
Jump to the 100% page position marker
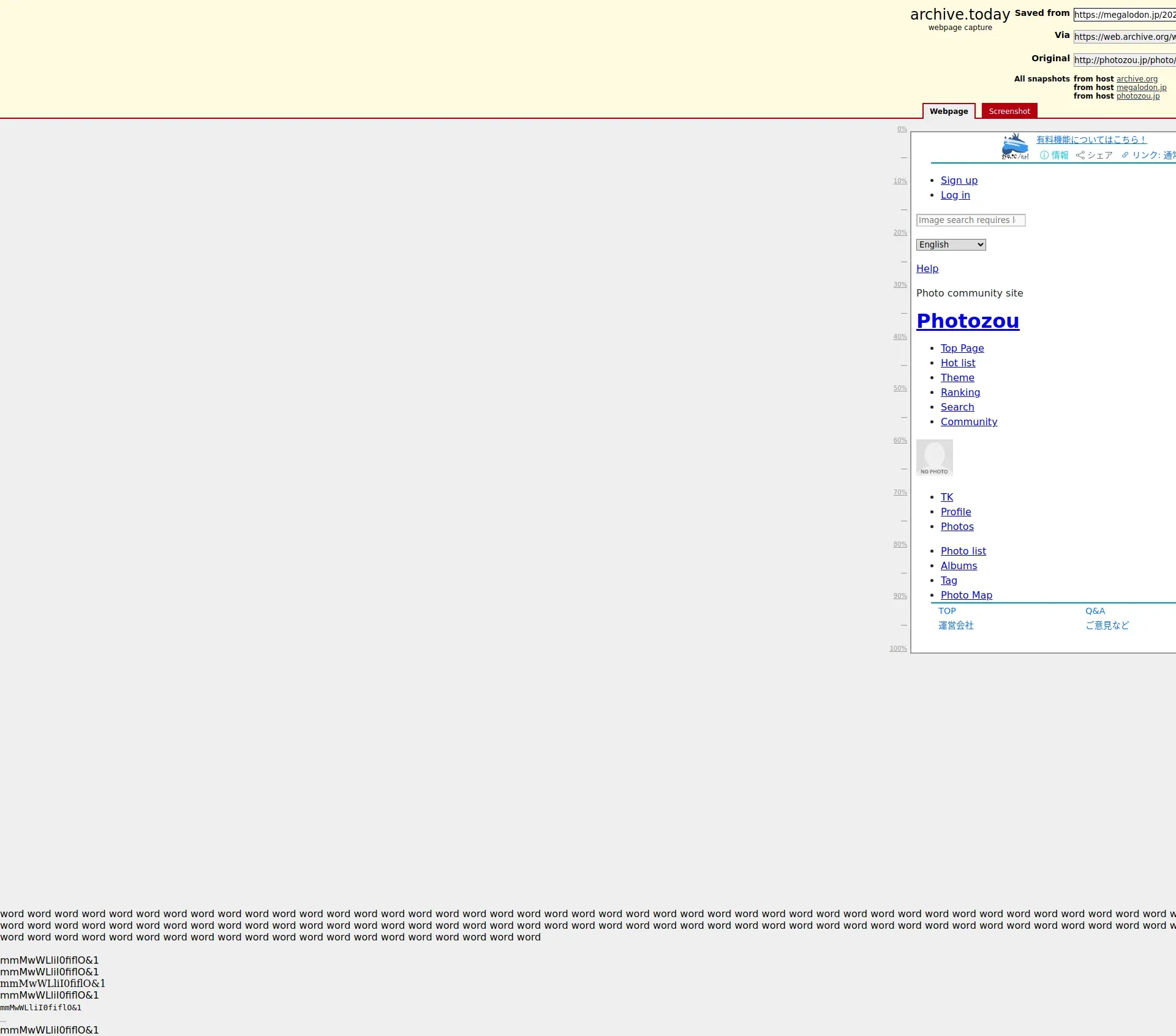click(898, 649)
